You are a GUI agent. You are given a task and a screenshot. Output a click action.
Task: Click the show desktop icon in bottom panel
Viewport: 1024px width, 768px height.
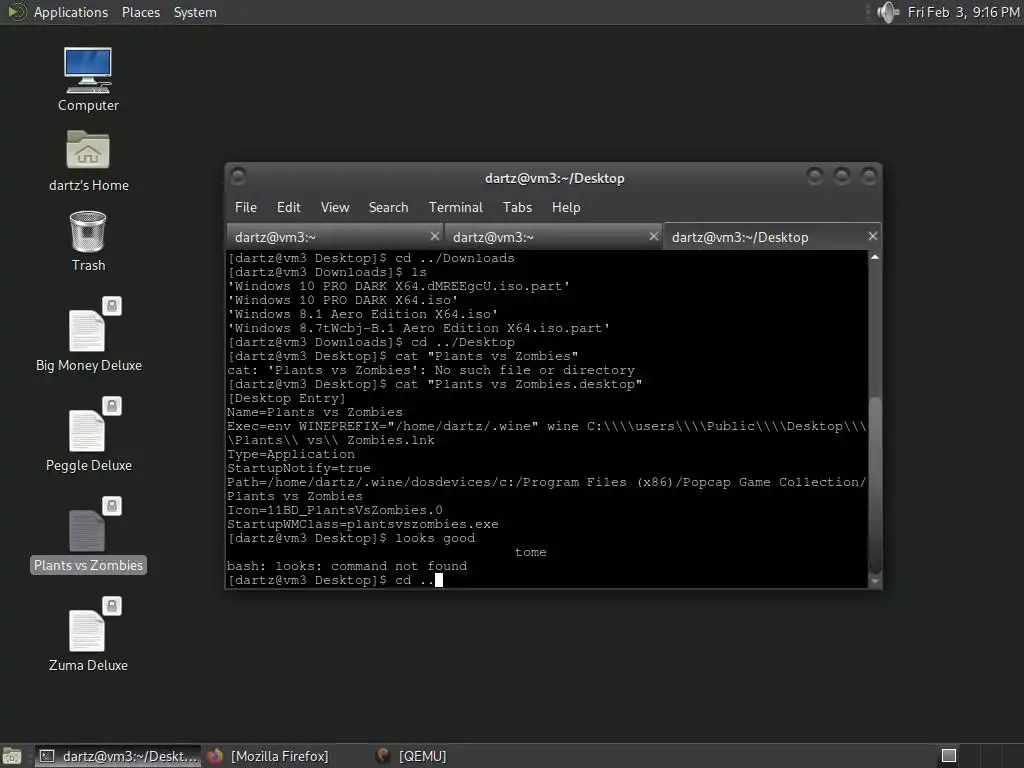[12, 756]
